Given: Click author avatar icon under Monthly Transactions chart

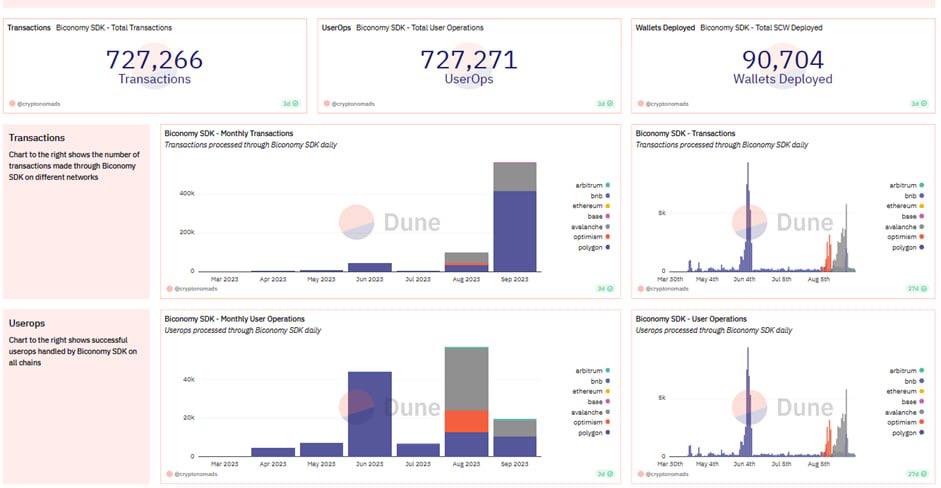Looking at the screenshot, I should (x=170, y=289).
